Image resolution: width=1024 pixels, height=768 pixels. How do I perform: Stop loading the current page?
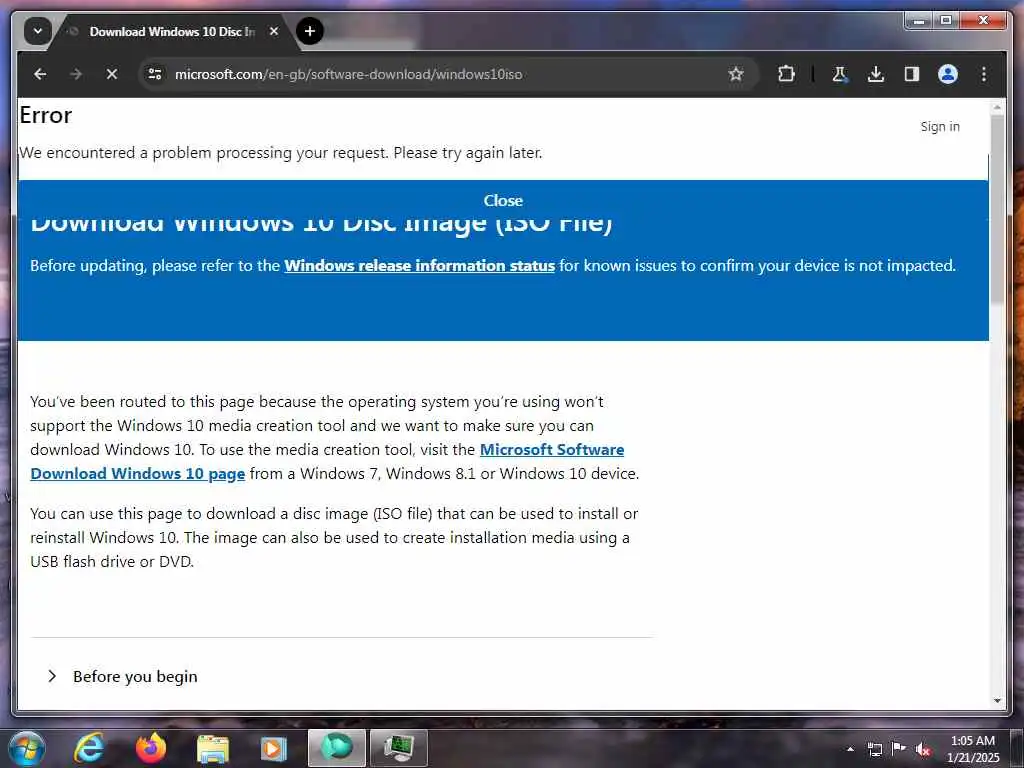pyautogui.click(x=112, y=74)
